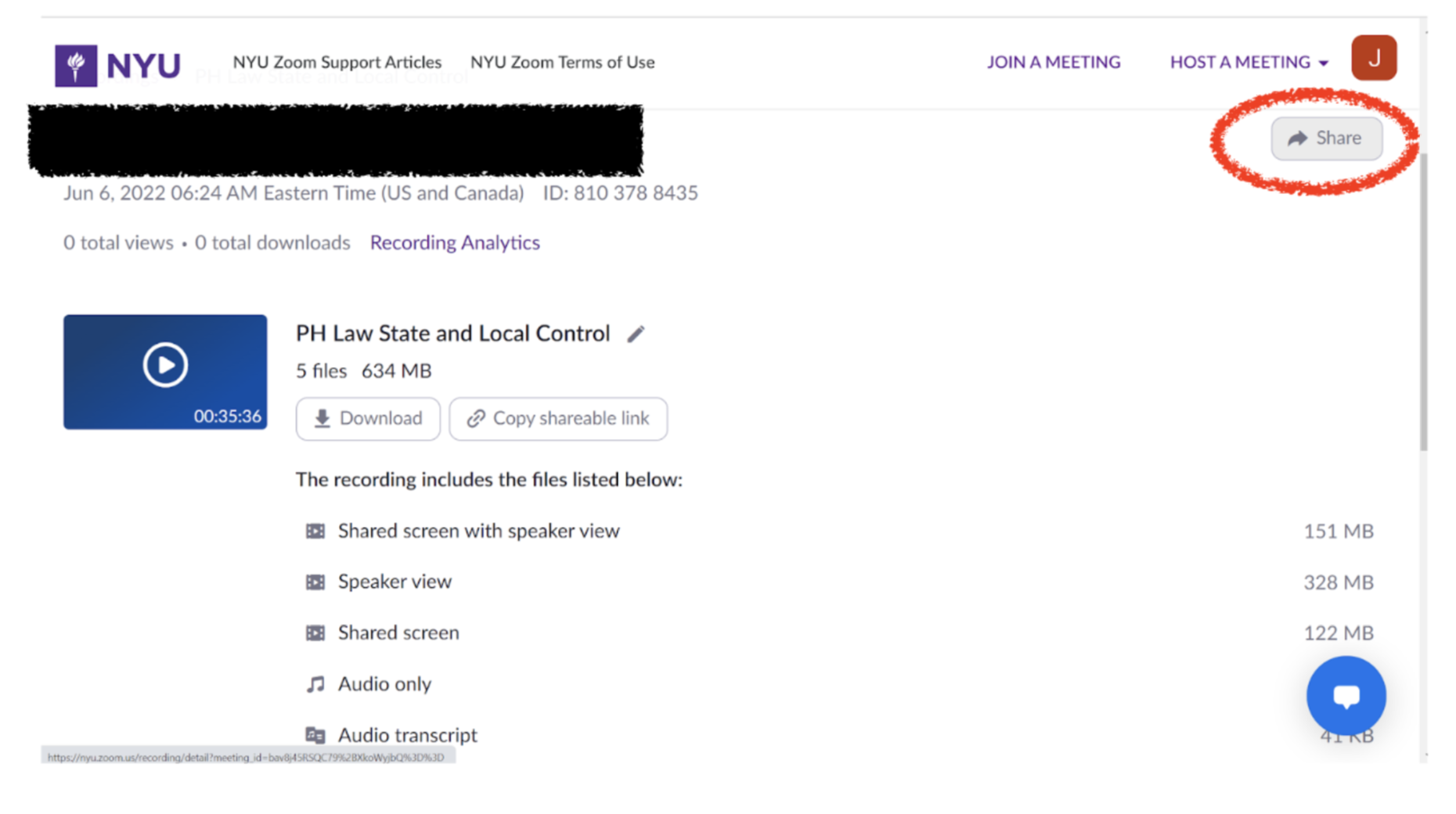Expand the Host a Meeting dropdown
Screen dimensions: 1456x814
pos(1249,62)
